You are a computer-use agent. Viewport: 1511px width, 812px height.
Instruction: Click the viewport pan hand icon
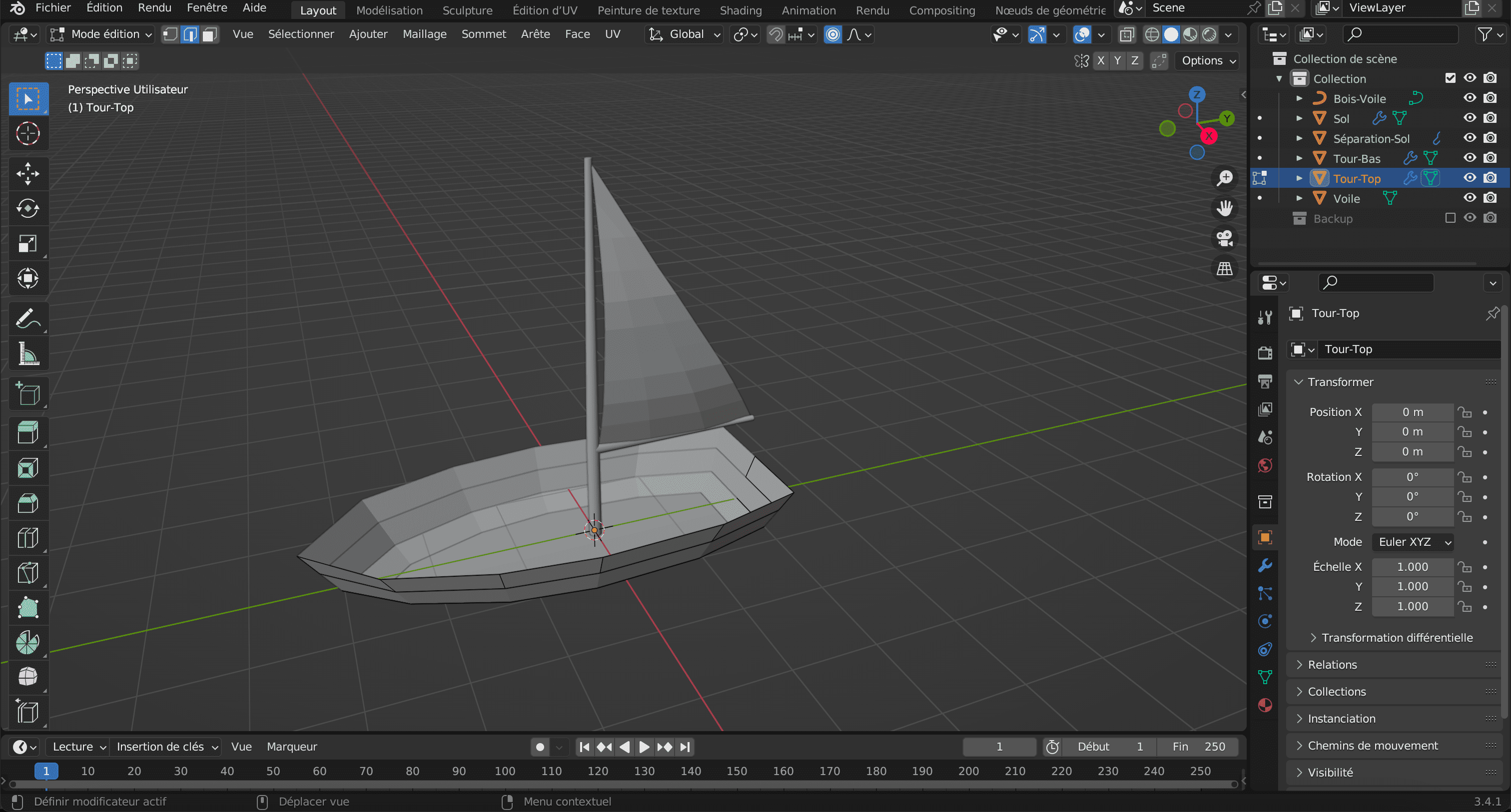[x=1225, y=208]
